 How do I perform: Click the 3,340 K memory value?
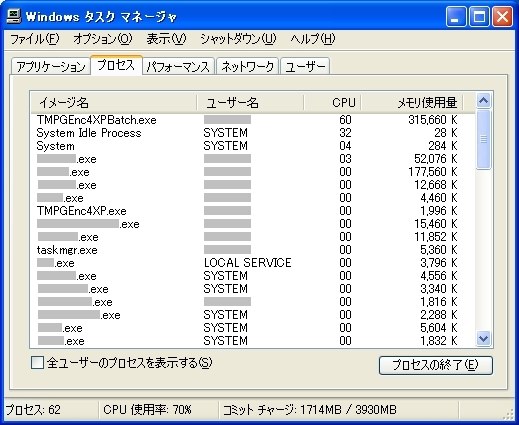(439, 289)
